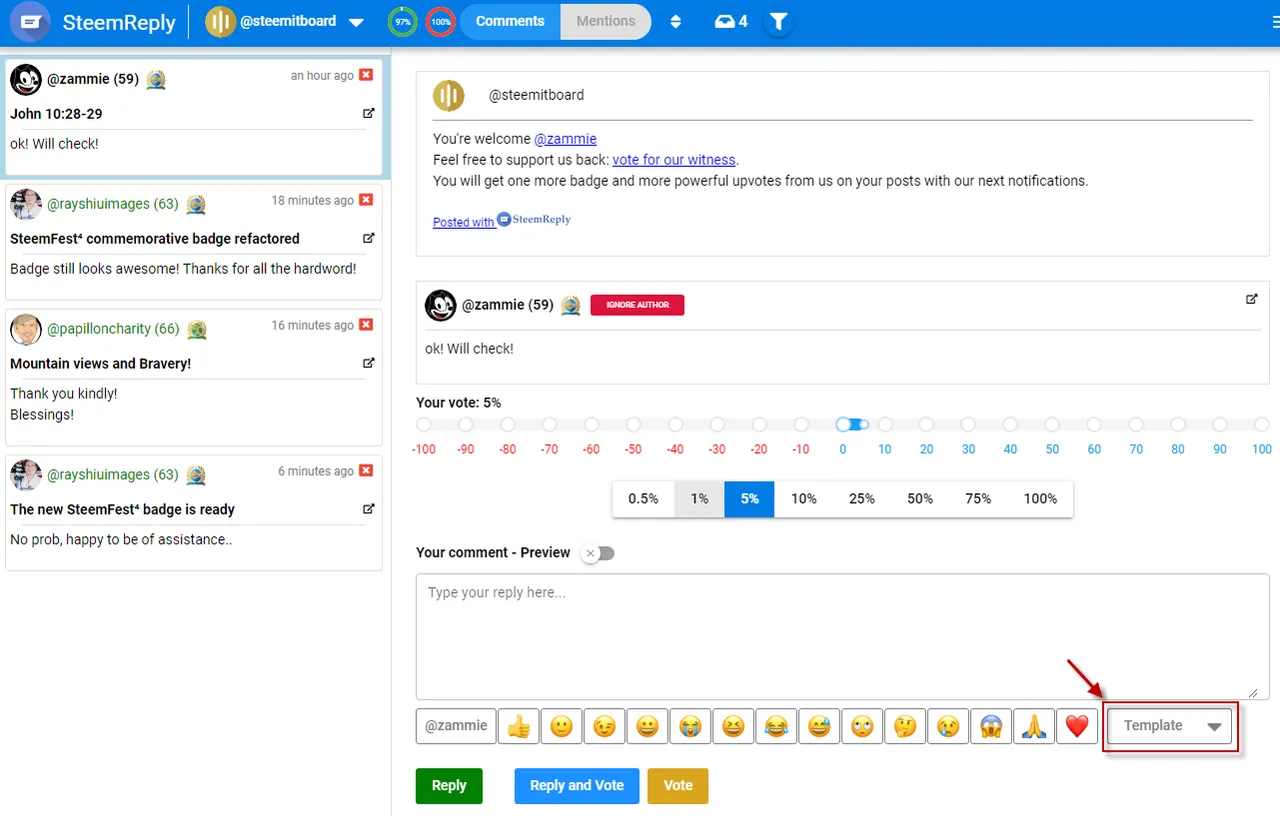Open the hamburger menu in the header
Screen dimensions: 1280x816
click(x=1274, y=21)
